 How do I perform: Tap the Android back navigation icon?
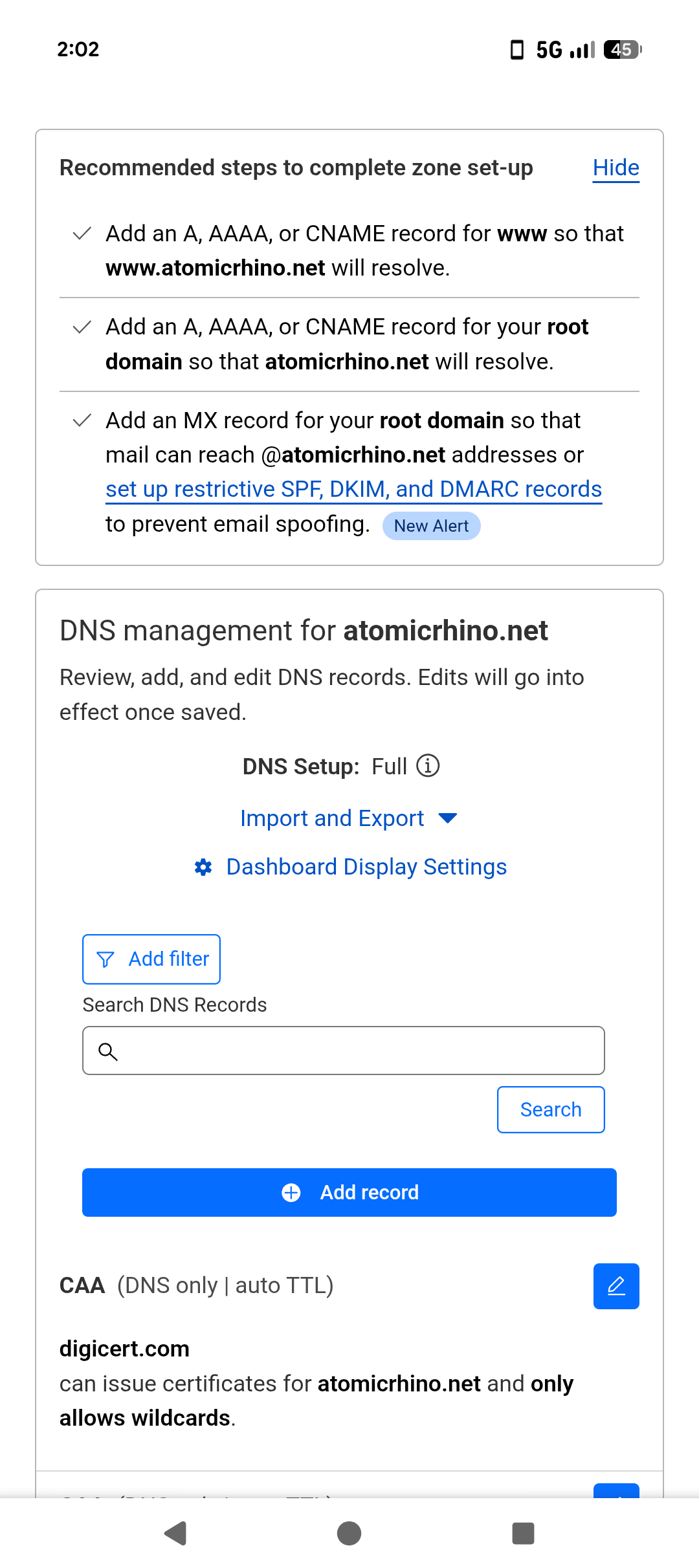[175, 1533]
